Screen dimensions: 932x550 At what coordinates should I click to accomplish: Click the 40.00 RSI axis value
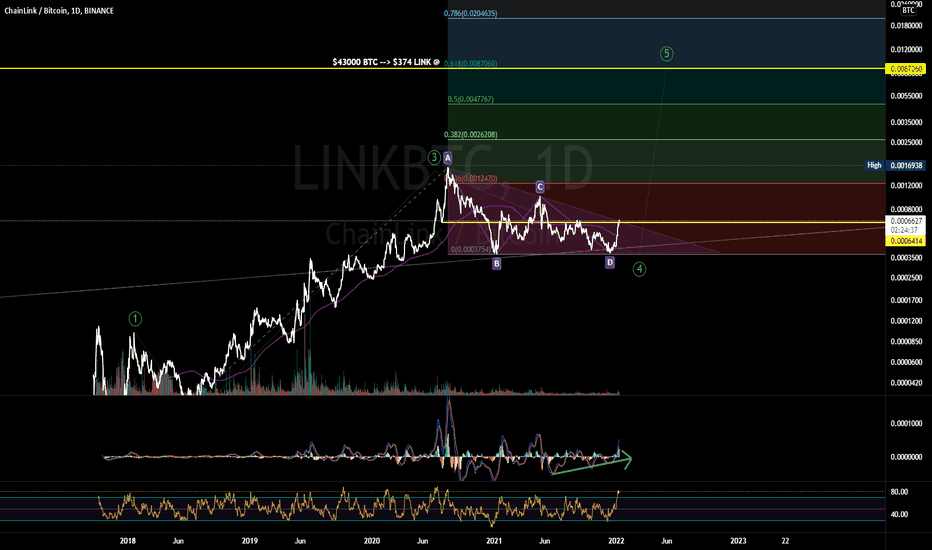tap(899, 515)
